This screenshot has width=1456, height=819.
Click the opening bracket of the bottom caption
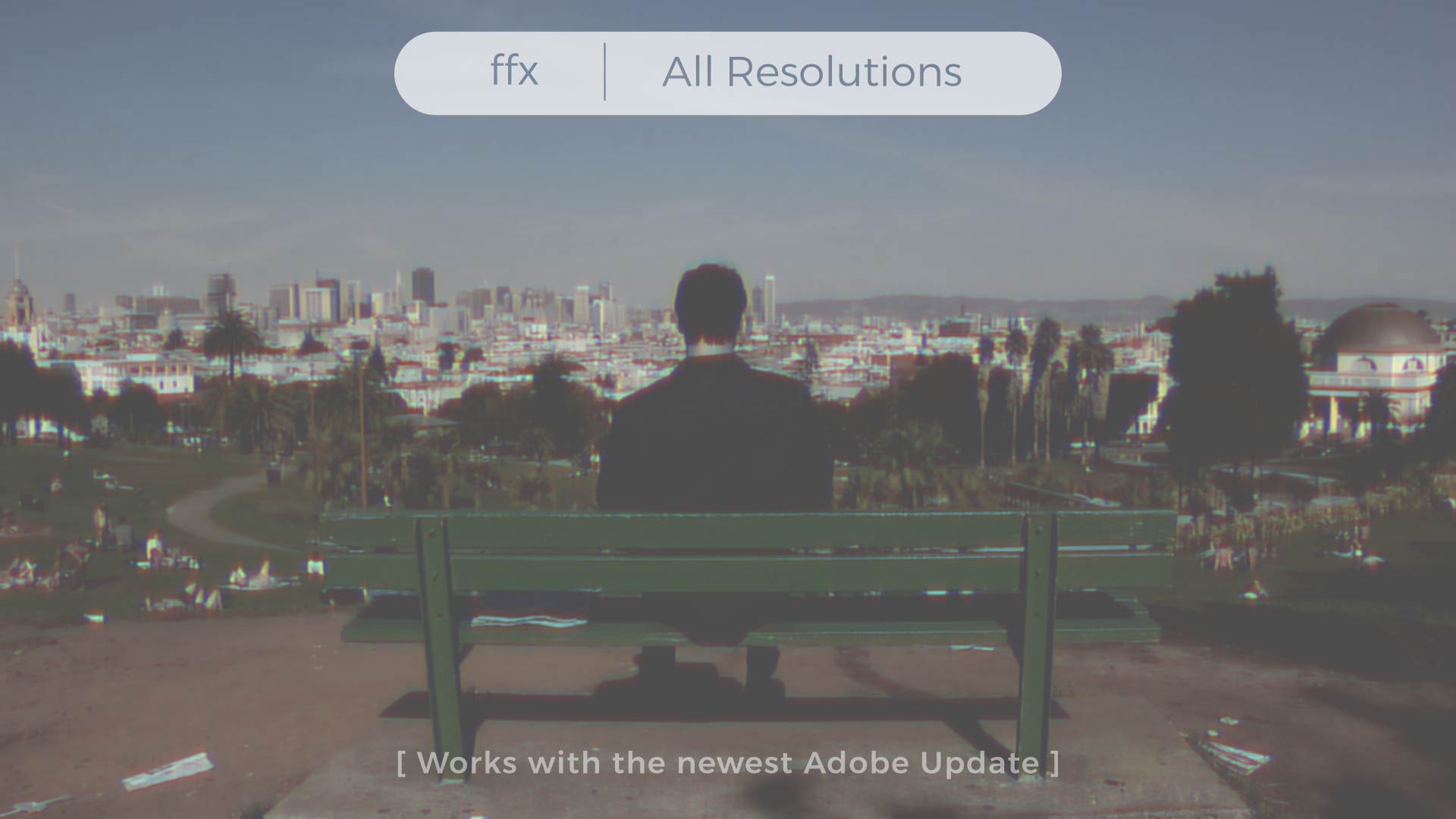coord(400,764)
